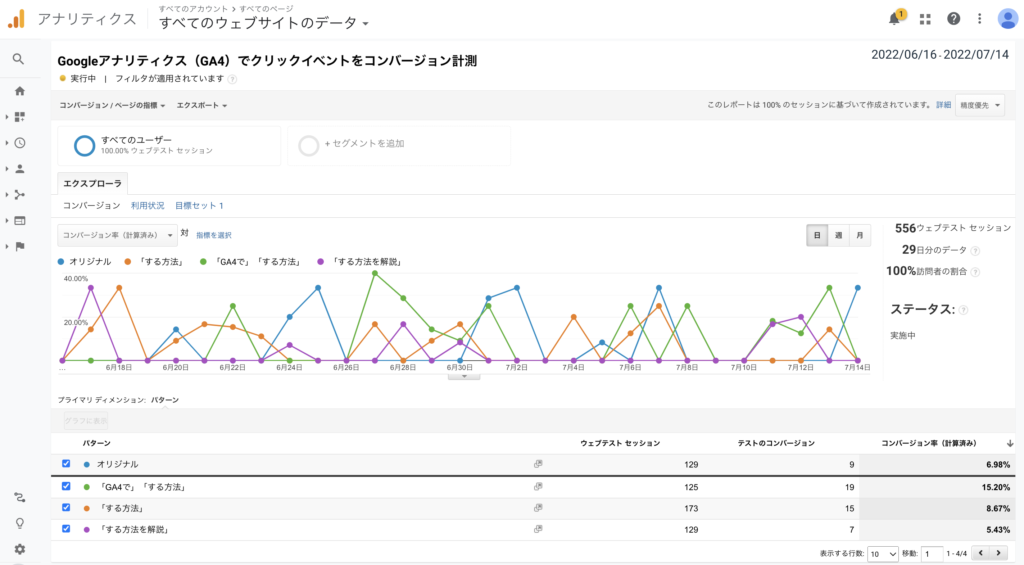Open variant link icon for「GA4で」「する方法」row

(537, 487)
